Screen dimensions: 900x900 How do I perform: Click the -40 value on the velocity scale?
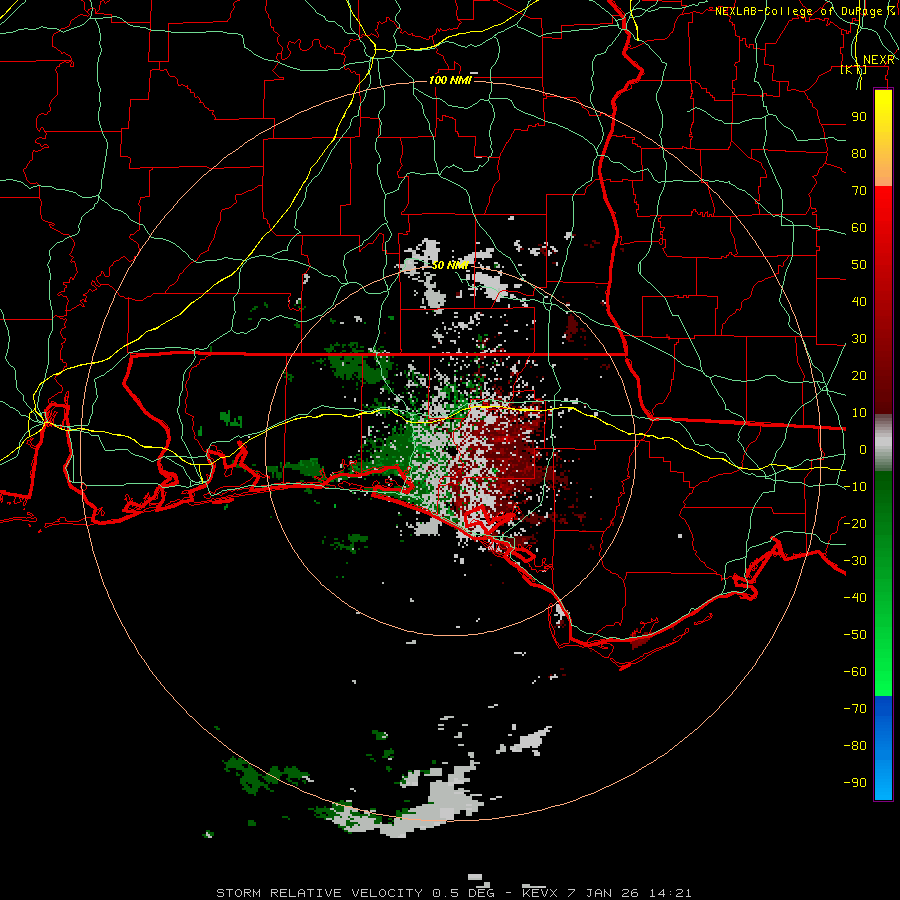(855, 598)
